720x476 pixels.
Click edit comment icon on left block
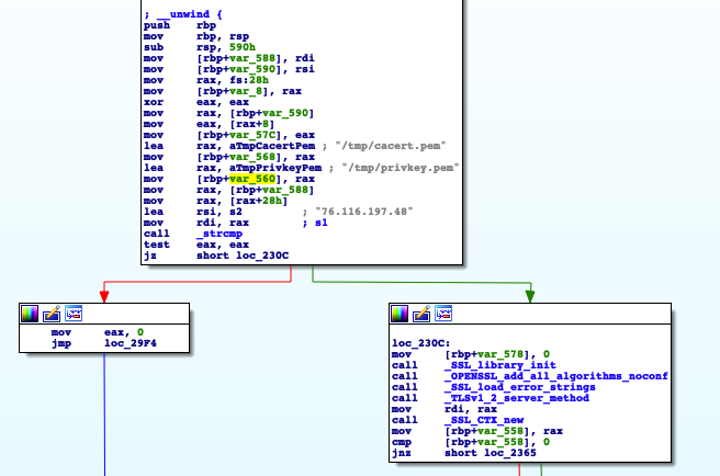tap(52, 313)
